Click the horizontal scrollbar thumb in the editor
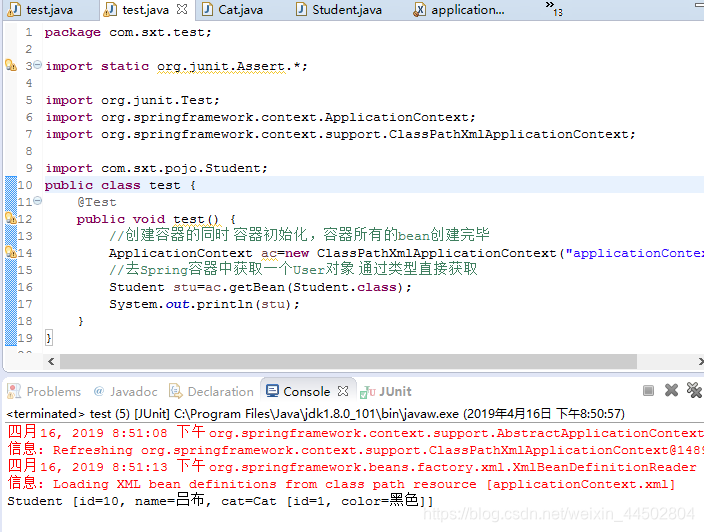The height and width of the screenshot is (532, 704). coord(348,361)
